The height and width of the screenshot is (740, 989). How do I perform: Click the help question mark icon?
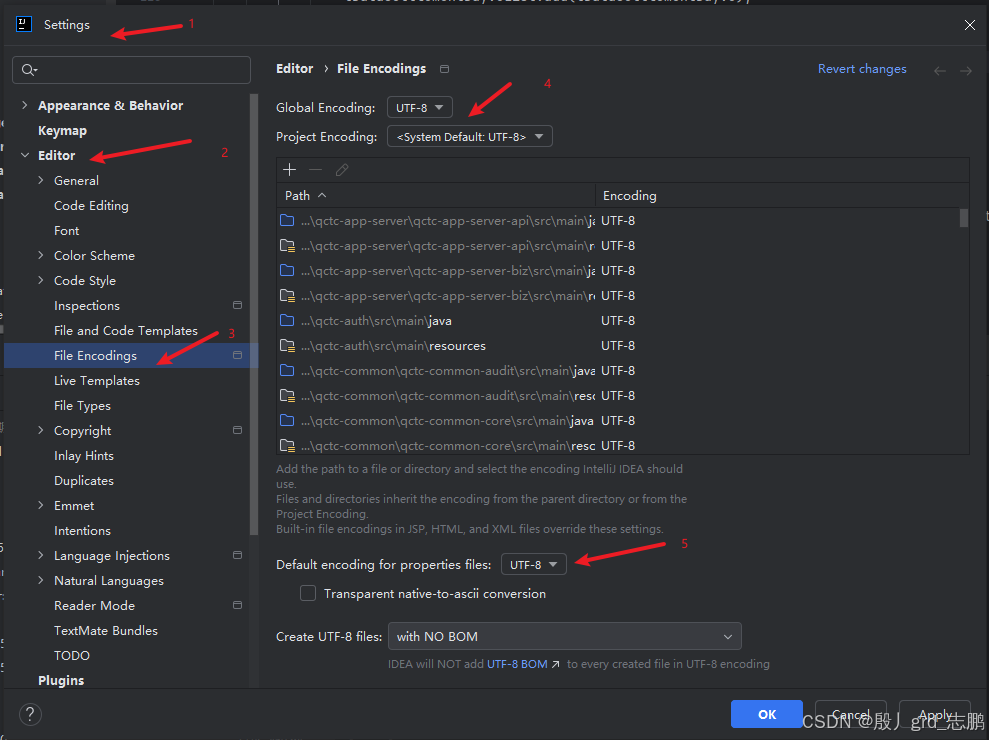30,714
